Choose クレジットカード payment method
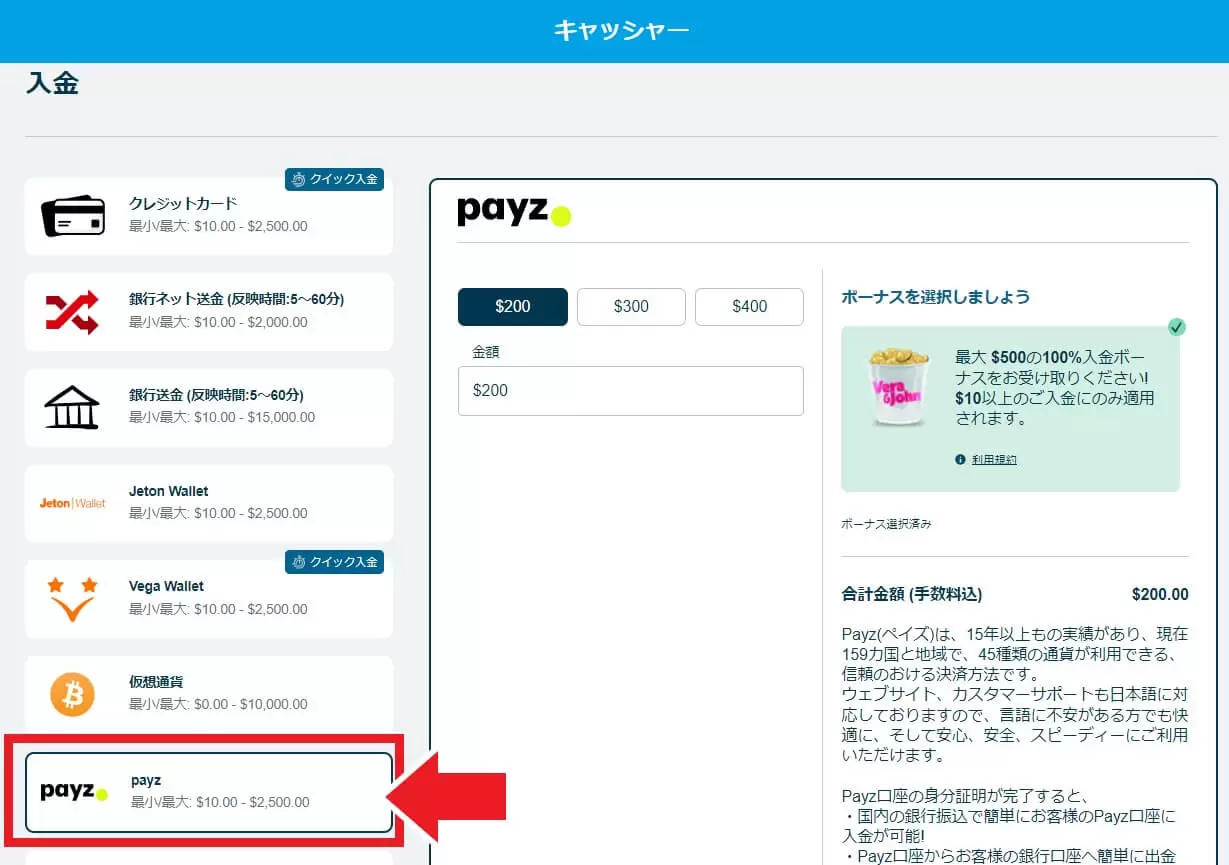This screenshot has width=1229, height=865. pos(209,216)
